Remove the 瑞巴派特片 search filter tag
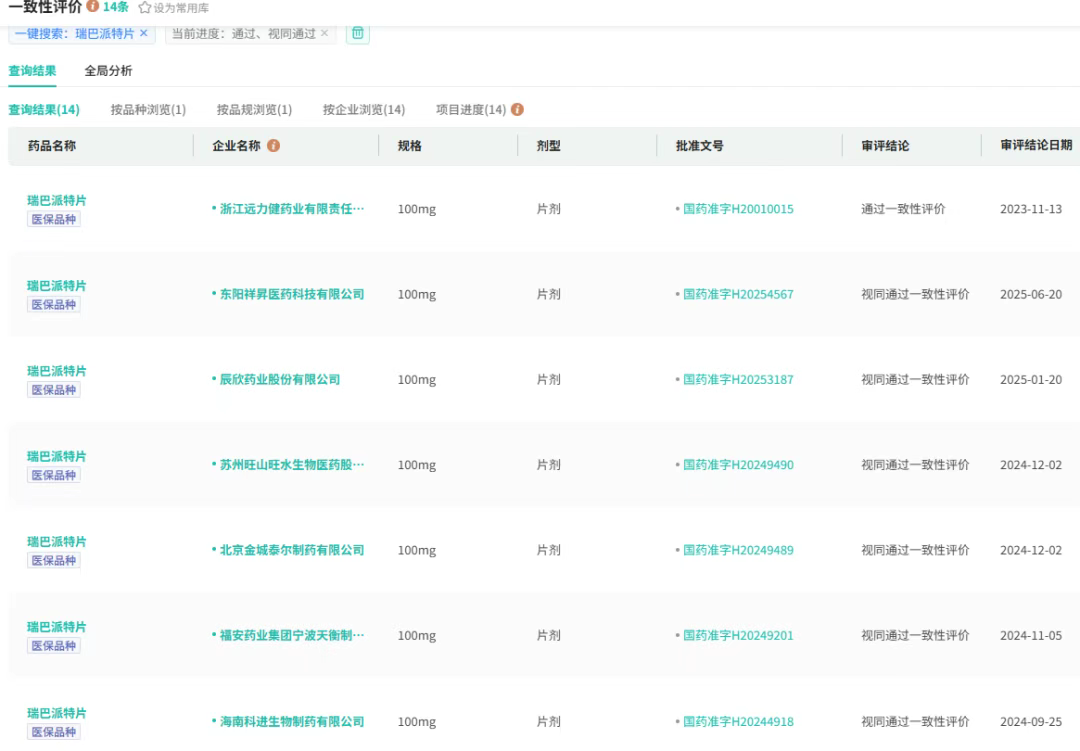This screenshot has width=1080, height=751. click(143, 33)
